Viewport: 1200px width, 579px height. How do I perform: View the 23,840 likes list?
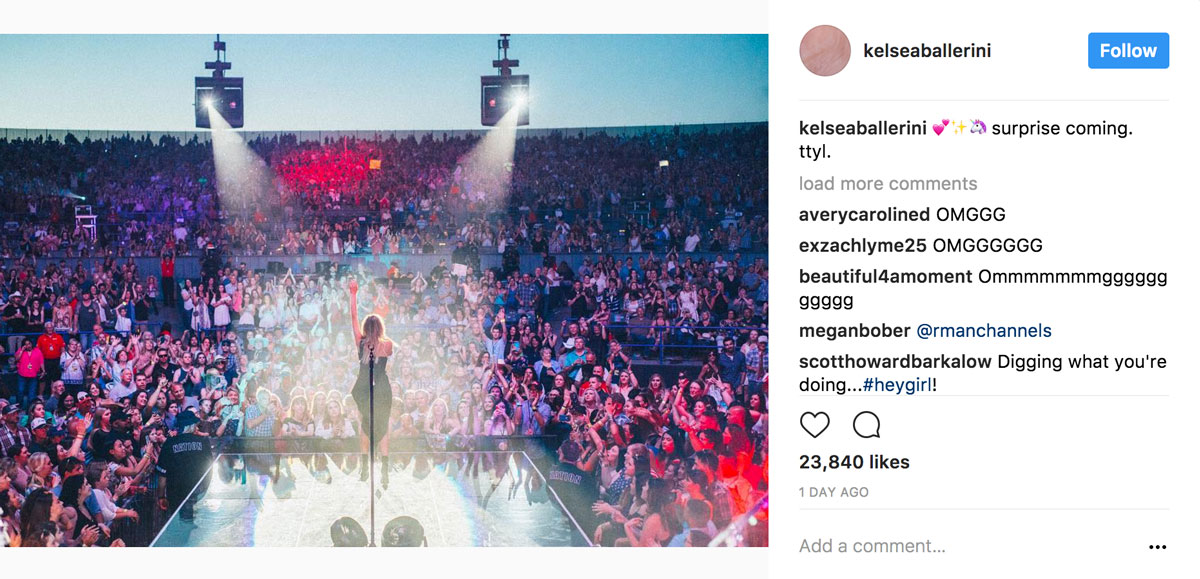coord(854,462)
